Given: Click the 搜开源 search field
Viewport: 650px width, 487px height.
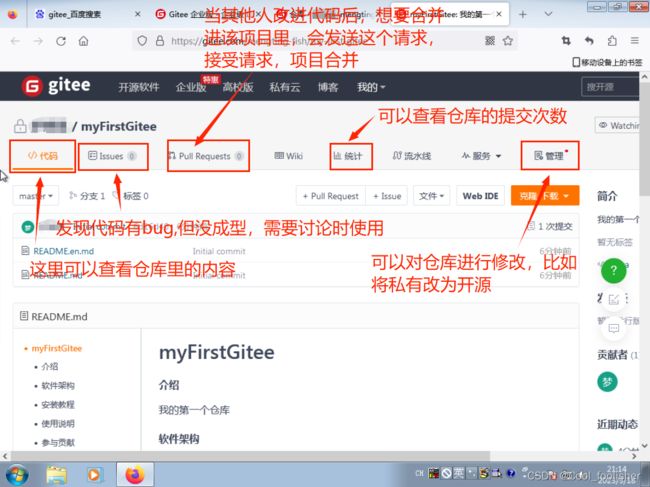Looking at the screenshot, I should (610, 87).
